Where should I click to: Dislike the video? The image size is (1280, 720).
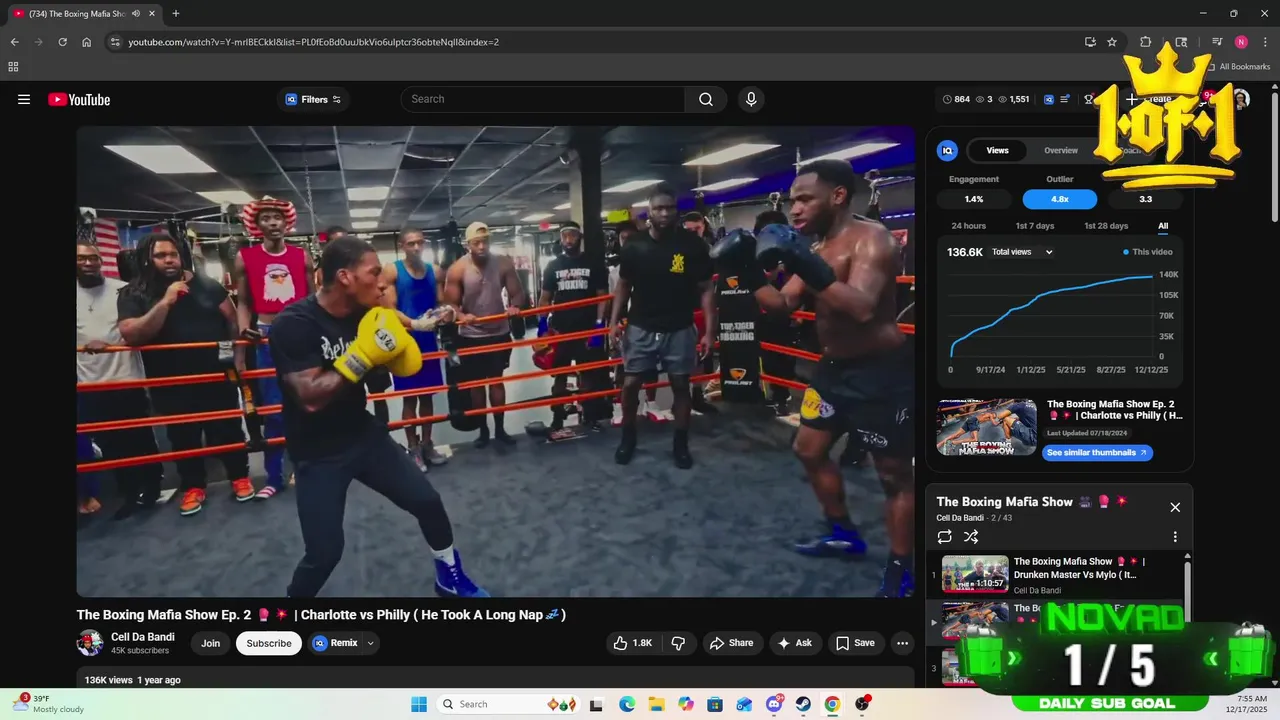pyautogui.click(x=678, y=643)
